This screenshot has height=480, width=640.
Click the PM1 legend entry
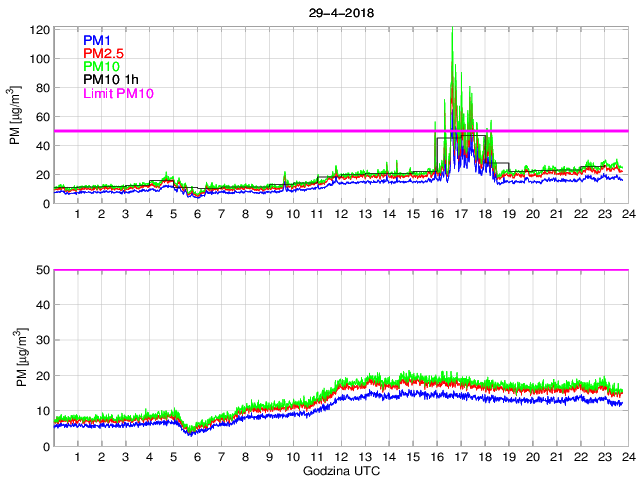tap(98, 39)
